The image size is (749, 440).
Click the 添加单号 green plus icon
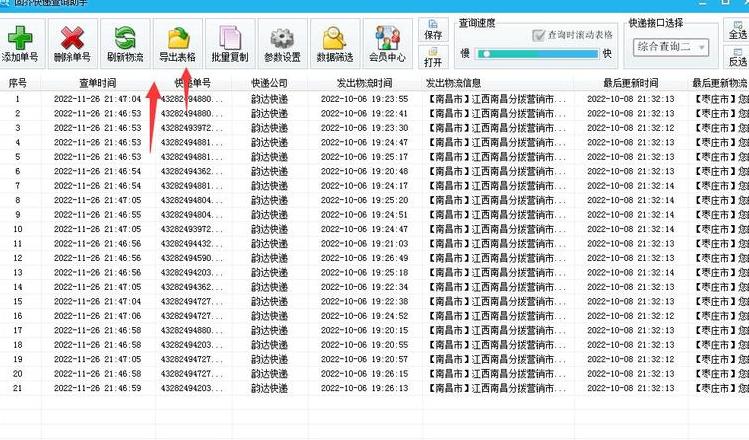coord(20,38)
